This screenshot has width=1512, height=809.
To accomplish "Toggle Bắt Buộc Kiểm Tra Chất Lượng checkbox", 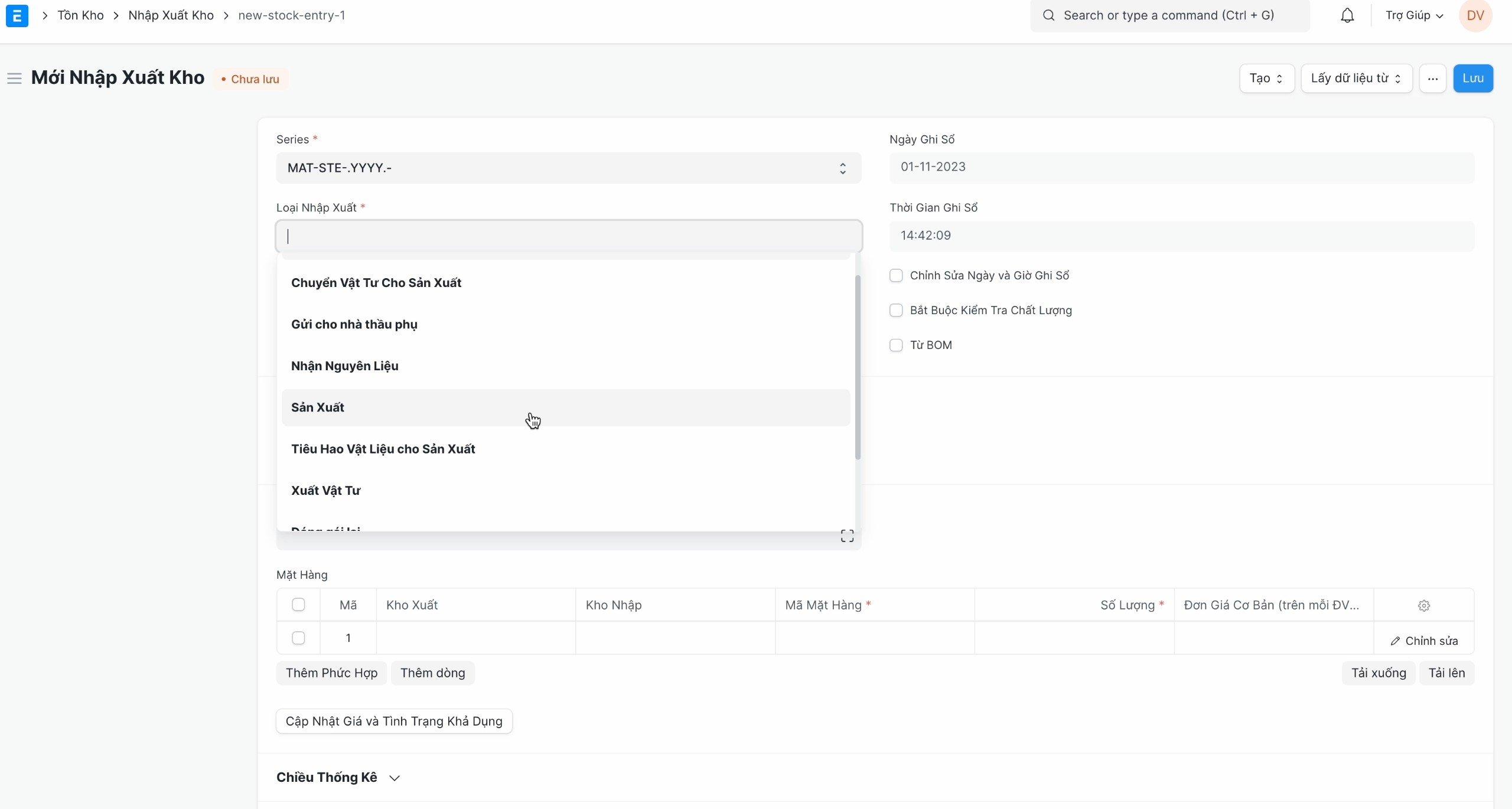I will pos(896,310).
